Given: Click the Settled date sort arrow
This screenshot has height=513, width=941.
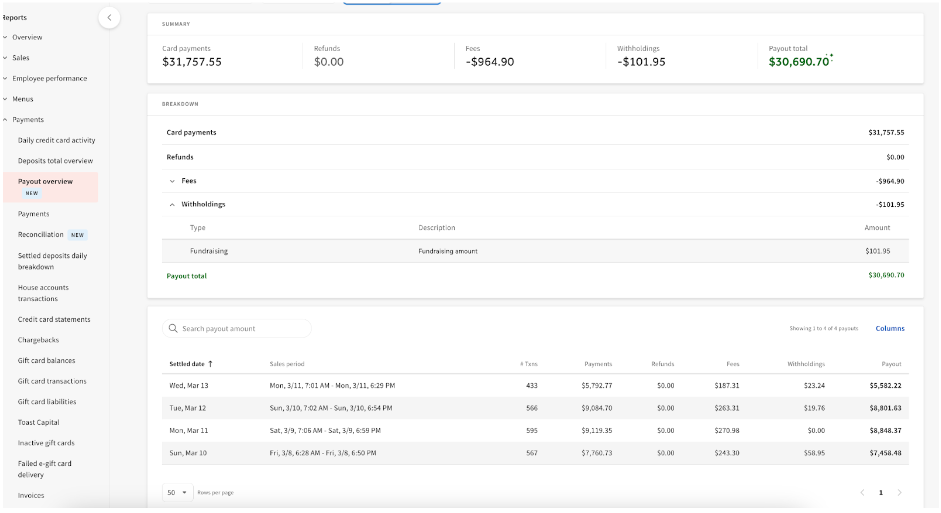Looking at the screenshot, I should 210,364.
